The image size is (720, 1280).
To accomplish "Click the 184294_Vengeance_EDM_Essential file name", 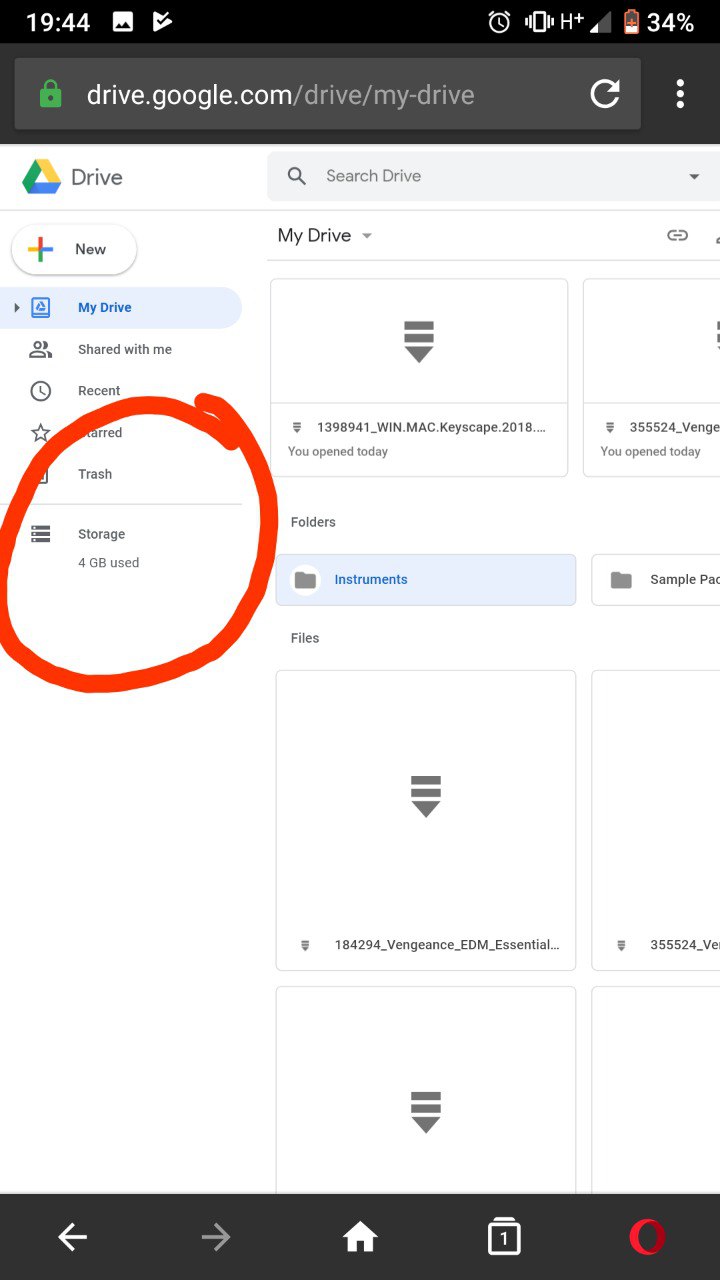I will coord(446,945).
